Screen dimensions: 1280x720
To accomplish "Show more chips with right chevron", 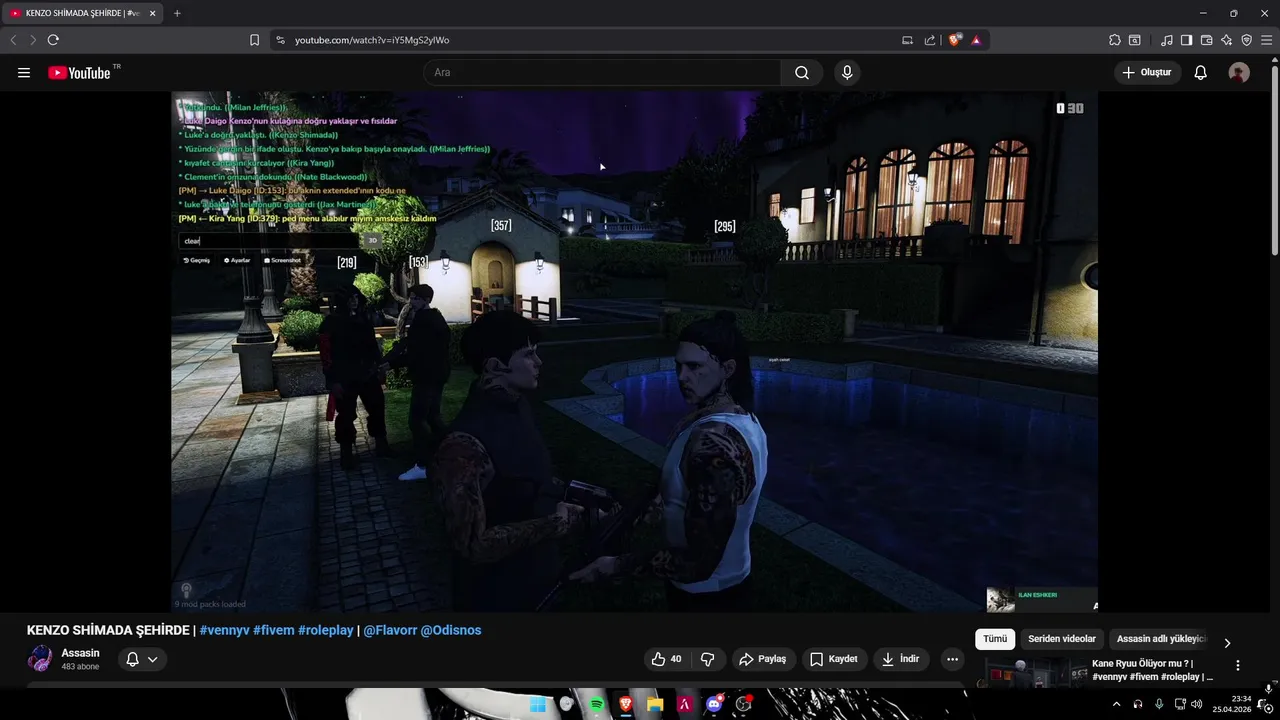I will tap(1227, 643).
